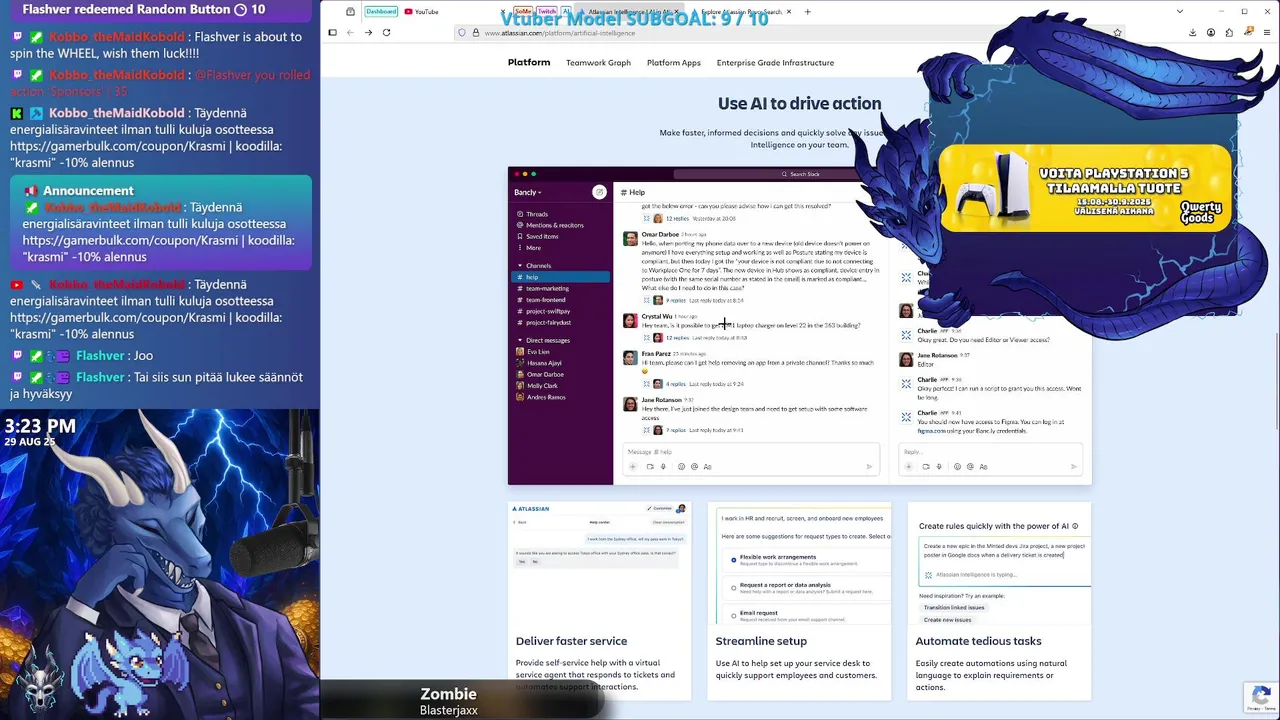
Task: Click the video clip icon in the Help message box
Action: pyautogui.click(x=650, y=467)
